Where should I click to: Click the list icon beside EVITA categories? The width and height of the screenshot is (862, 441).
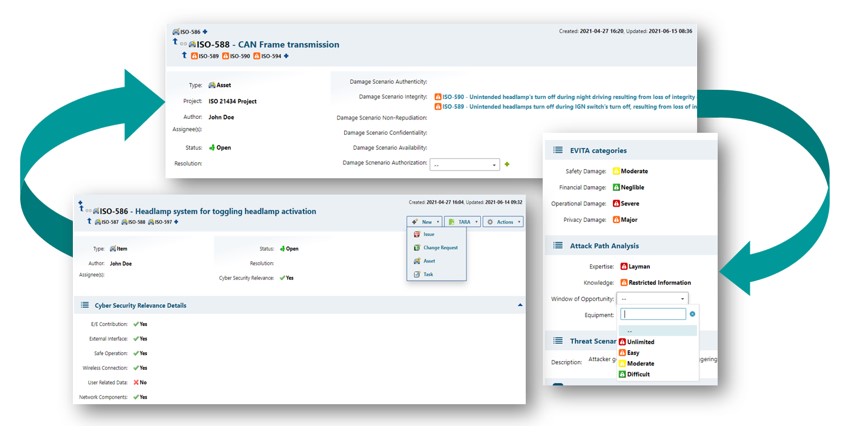pyautogui.click(x=558, y=150)
